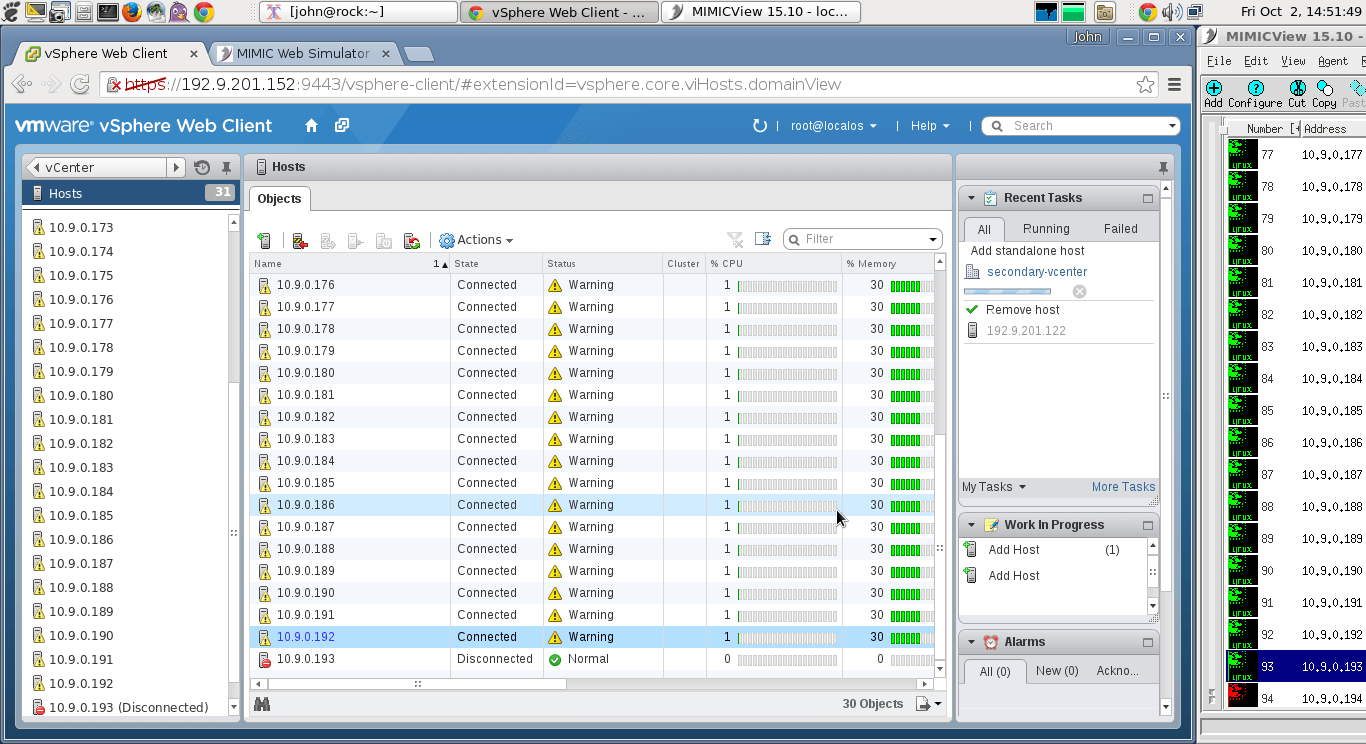Switch to Failed tasks tab
Viewport: 1366px width, 744px height.
pos(1121,229)
